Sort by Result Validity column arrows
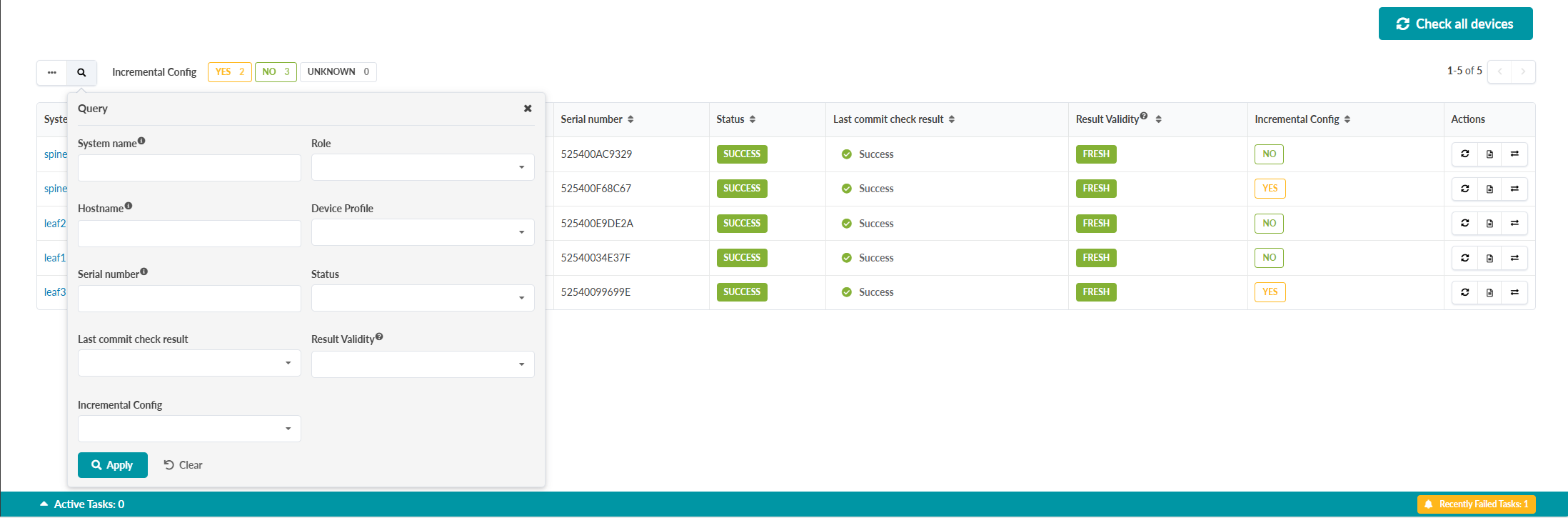This screenshot has width=1568, height=518. coord(1158,119)
